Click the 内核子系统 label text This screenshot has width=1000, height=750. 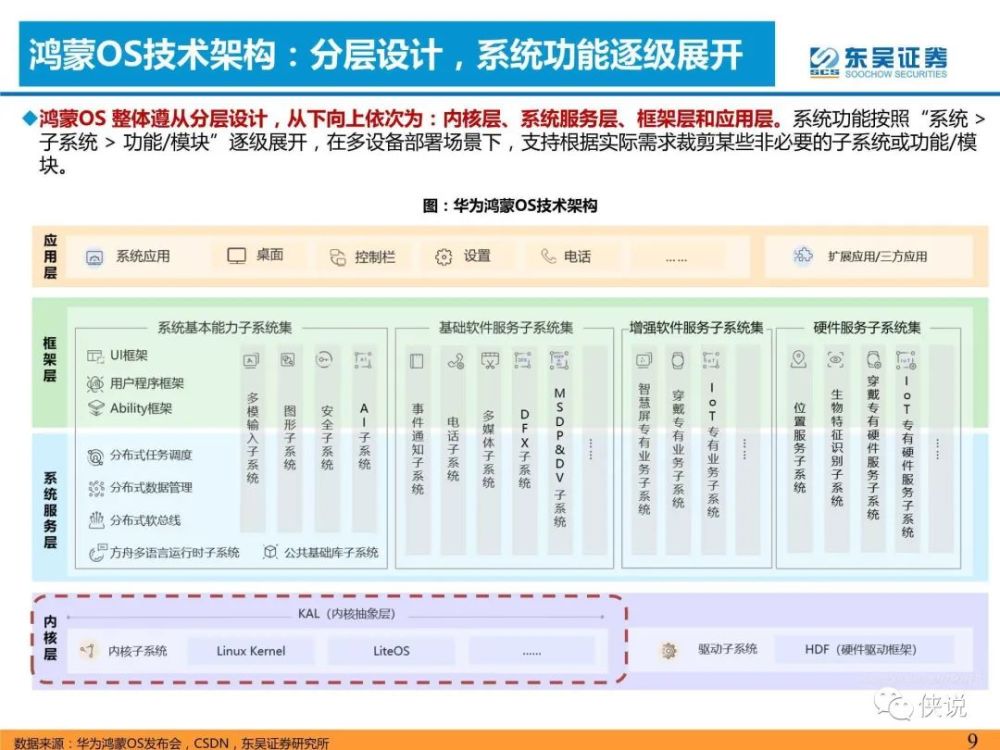pyautogui.click(x=137, y=651)
